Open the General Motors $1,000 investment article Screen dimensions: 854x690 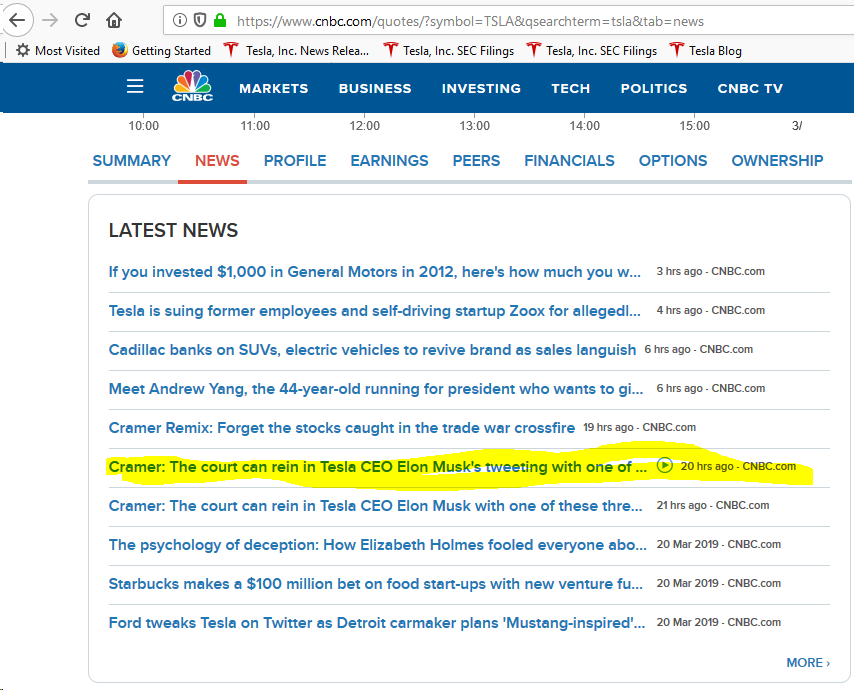tap(375, 272)
